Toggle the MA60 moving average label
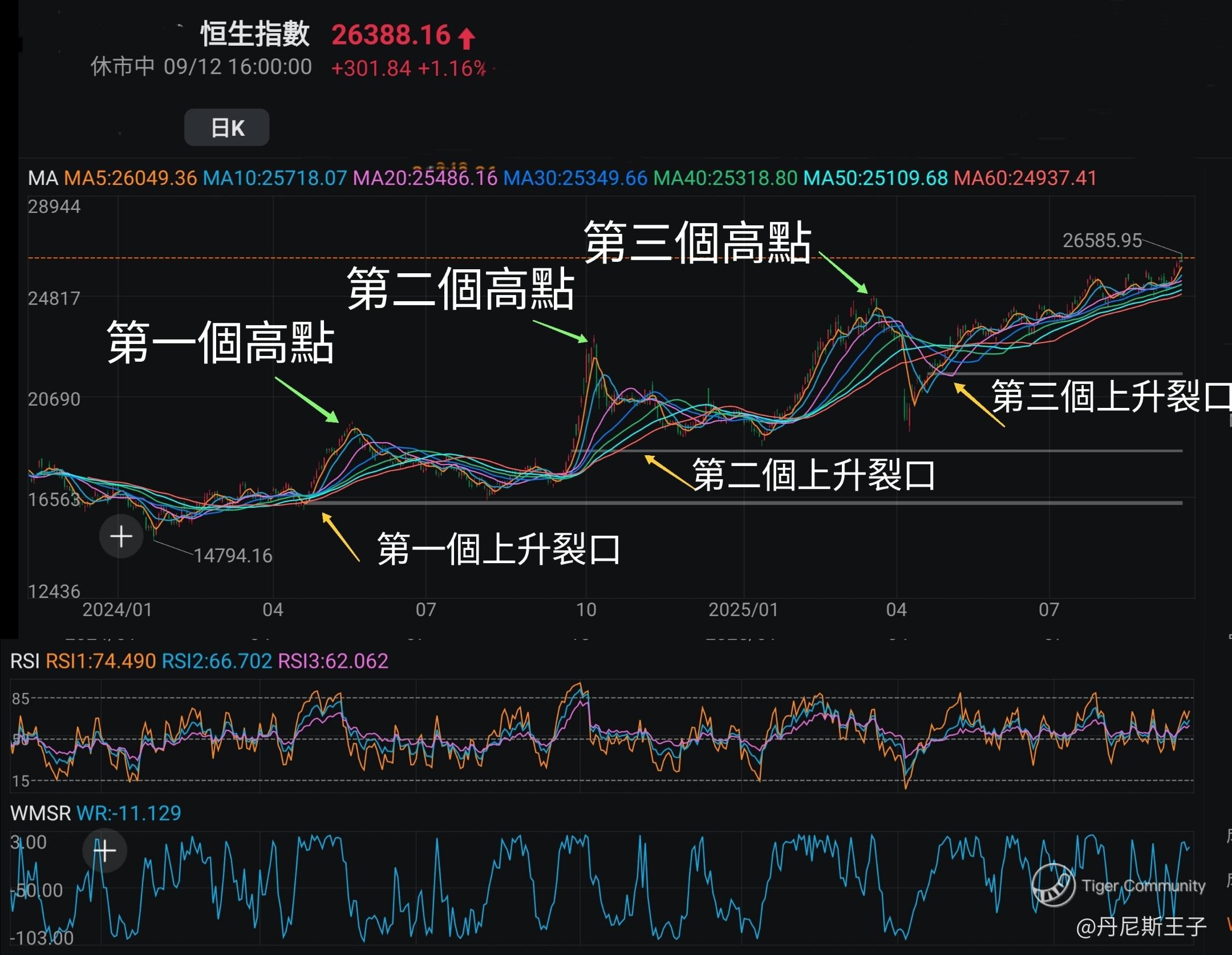The height and width of the screenshot is (955, 1232). pos(1025,178)
